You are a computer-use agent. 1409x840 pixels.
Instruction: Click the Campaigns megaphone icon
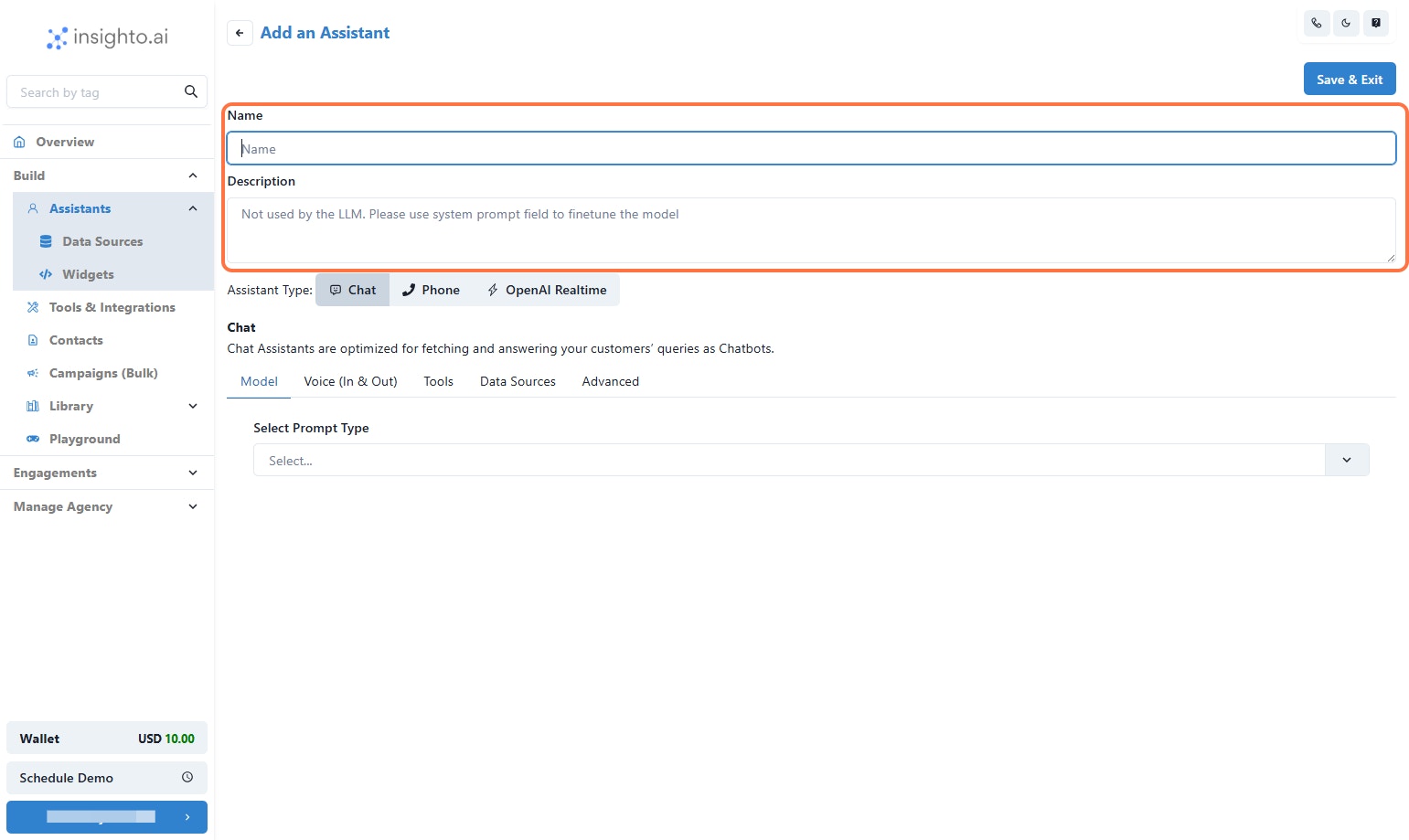pos(33,373)
